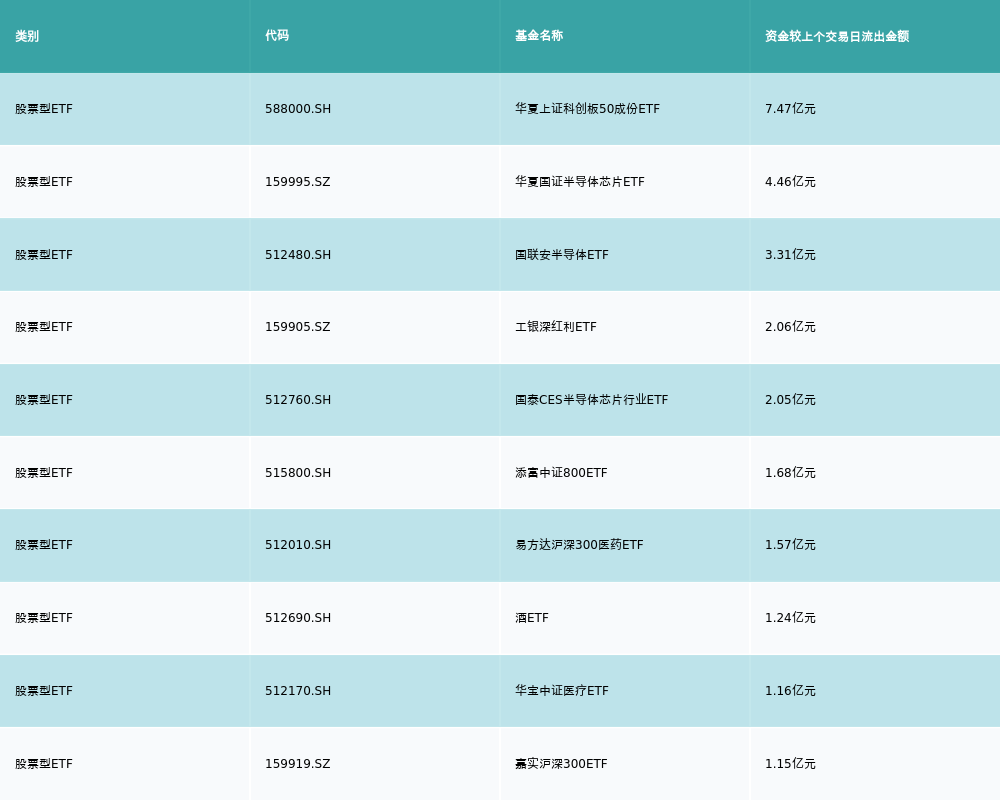Select code 159919.SZ
This screenshot has width=1000, height=800.
click(x=298, y=764)
